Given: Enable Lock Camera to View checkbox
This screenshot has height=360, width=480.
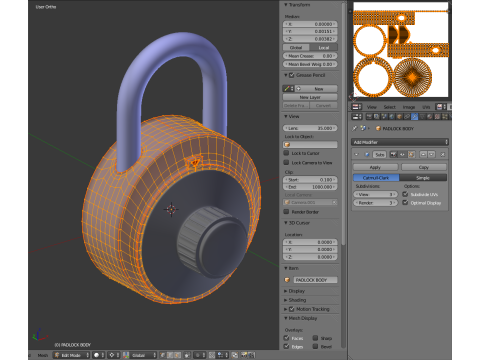Looking at the screenshot, I should (x=286, y=162).
